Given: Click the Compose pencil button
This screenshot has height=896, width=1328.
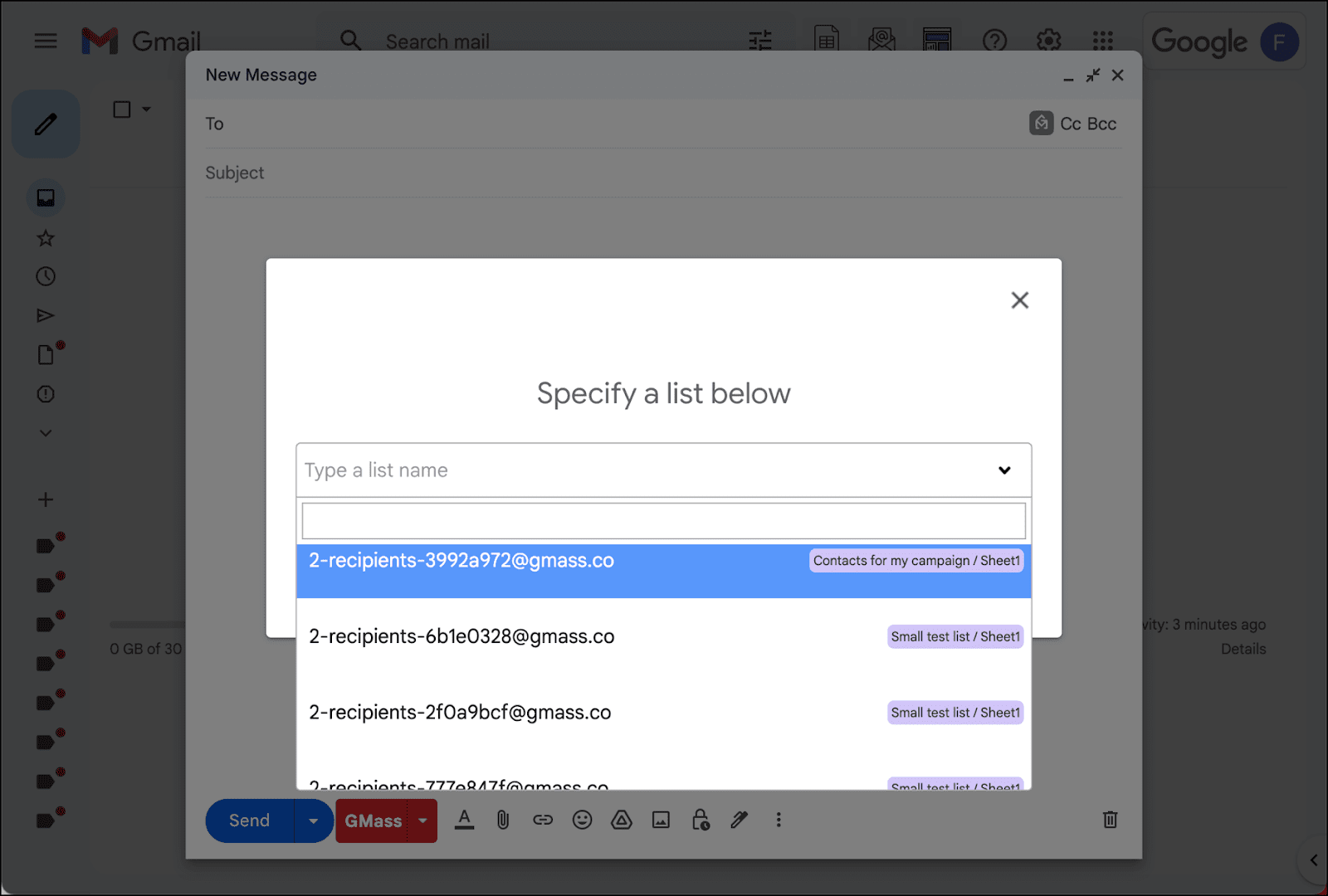Looking at the screenshot, I should click(x=46, y=124).
